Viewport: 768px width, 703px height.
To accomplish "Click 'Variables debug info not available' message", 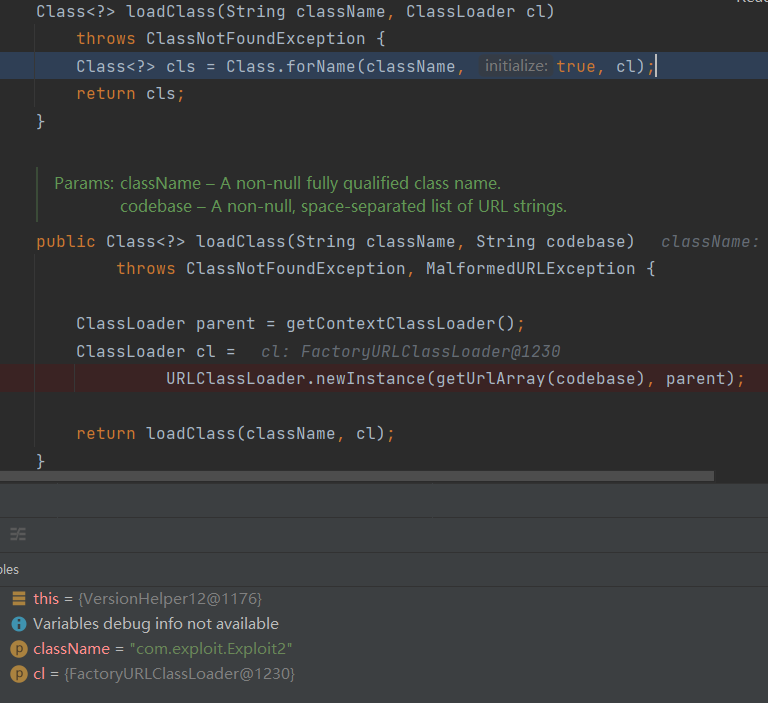I will click(x=155, y=623).
